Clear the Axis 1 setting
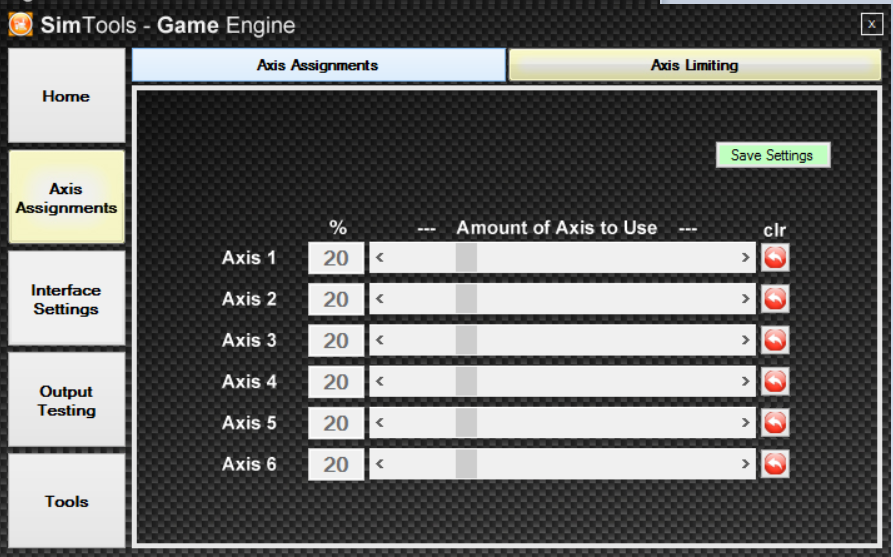This screenshot has height=557, width=893. click(775, 257)
